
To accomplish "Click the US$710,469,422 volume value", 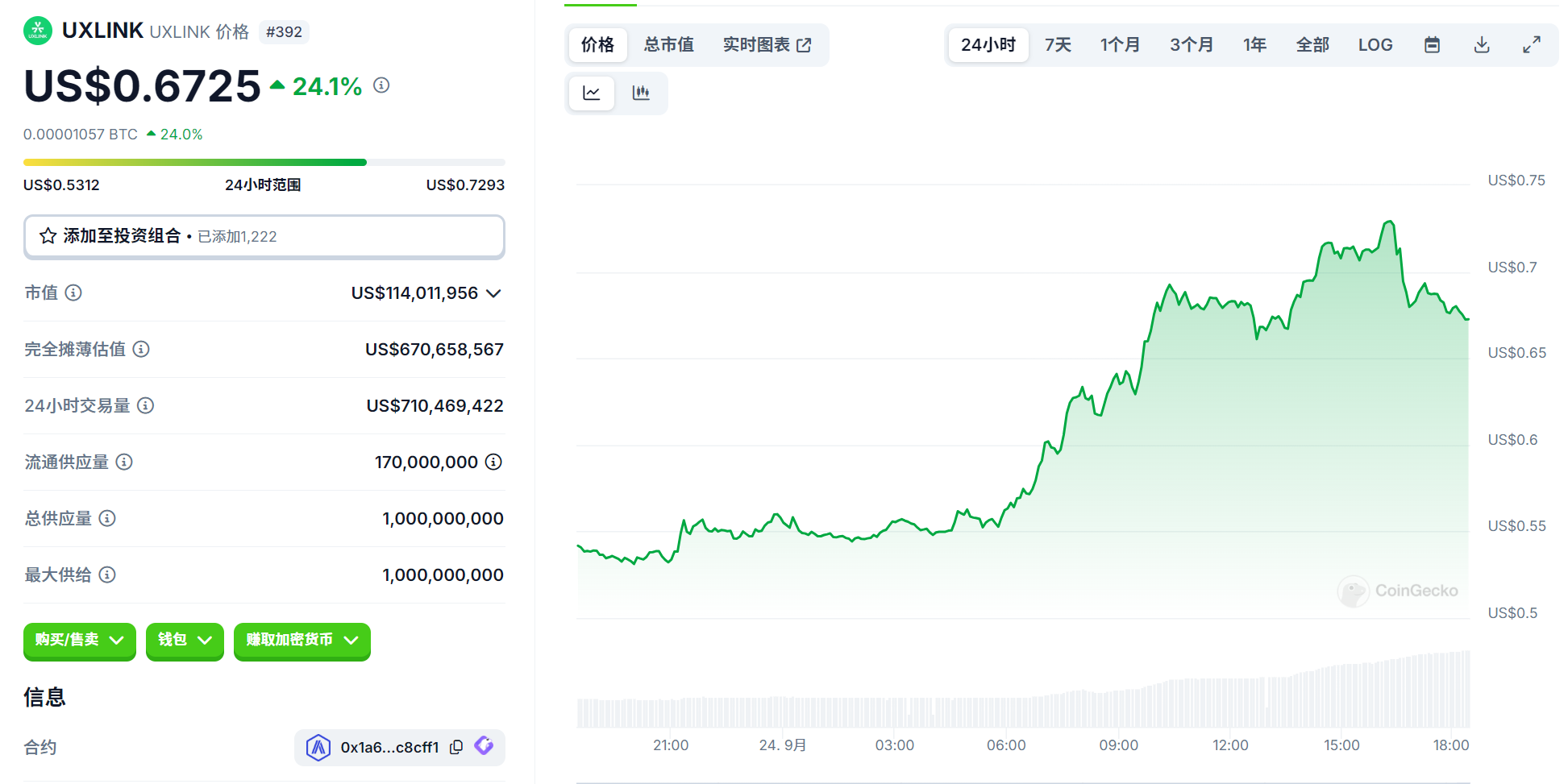I will point(435,406).
